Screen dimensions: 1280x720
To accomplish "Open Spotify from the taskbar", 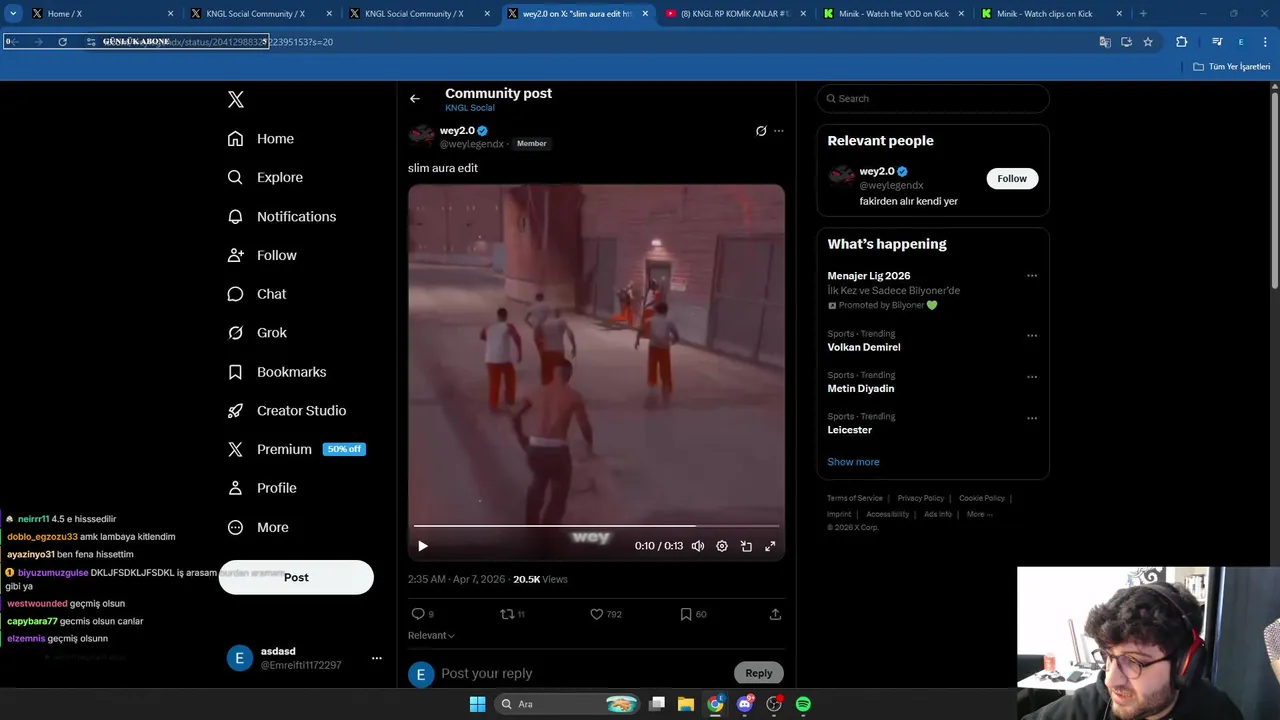I will click(803, 704).
